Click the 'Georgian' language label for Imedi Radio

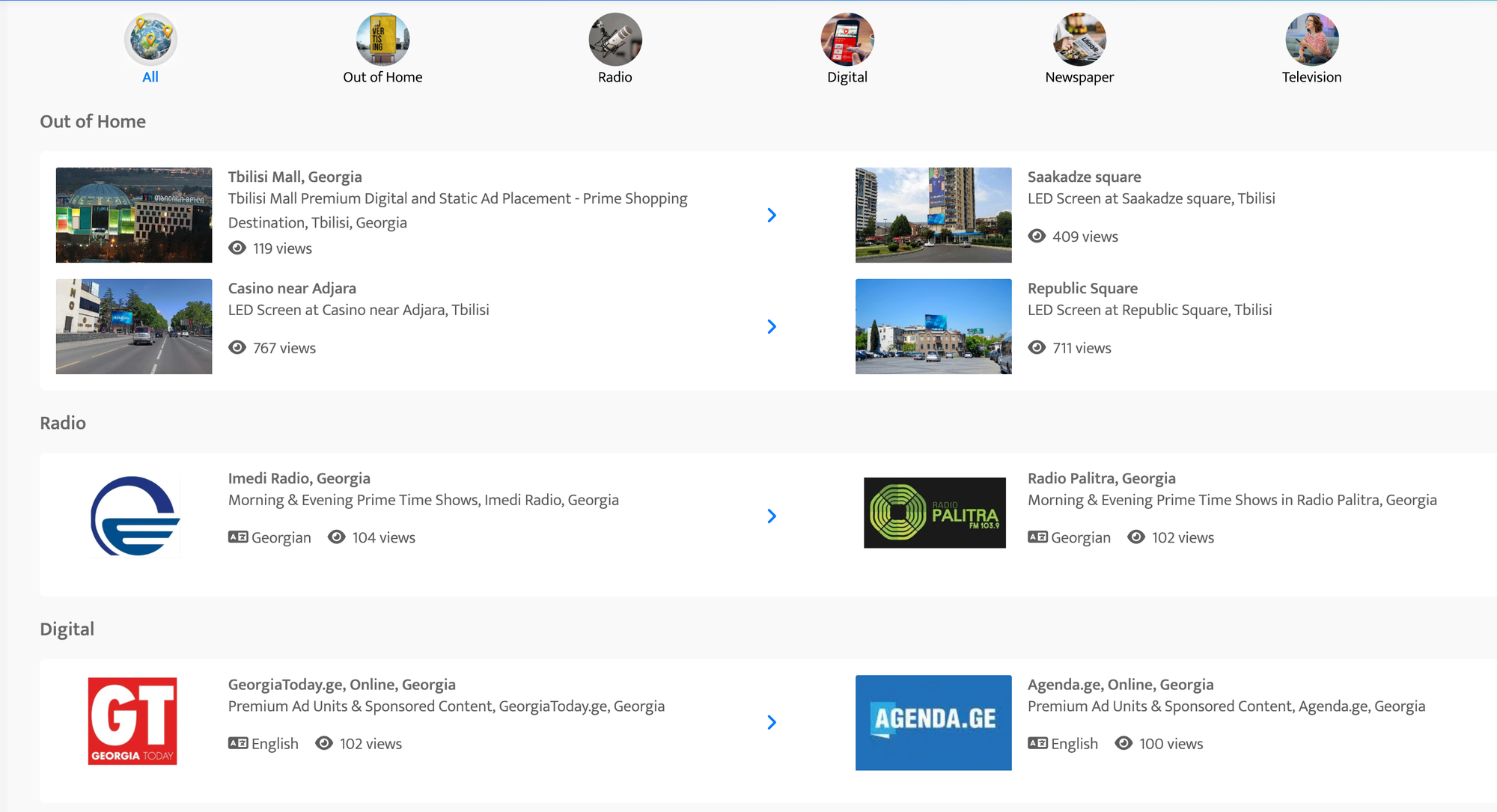(281, 537)
